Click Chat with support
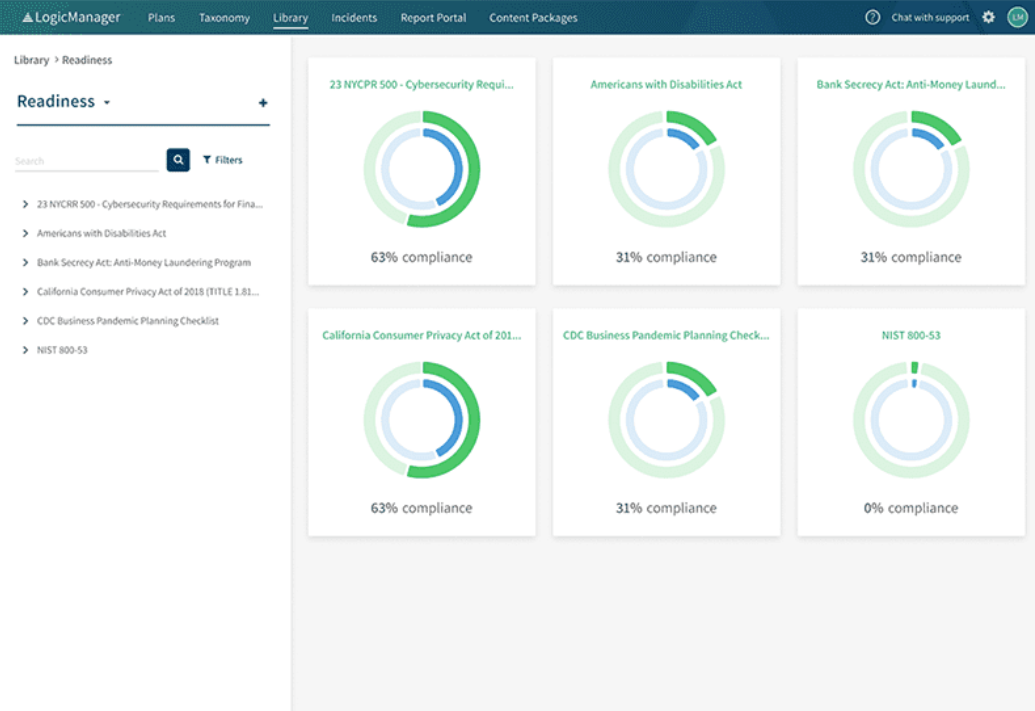 click(930, 18)
